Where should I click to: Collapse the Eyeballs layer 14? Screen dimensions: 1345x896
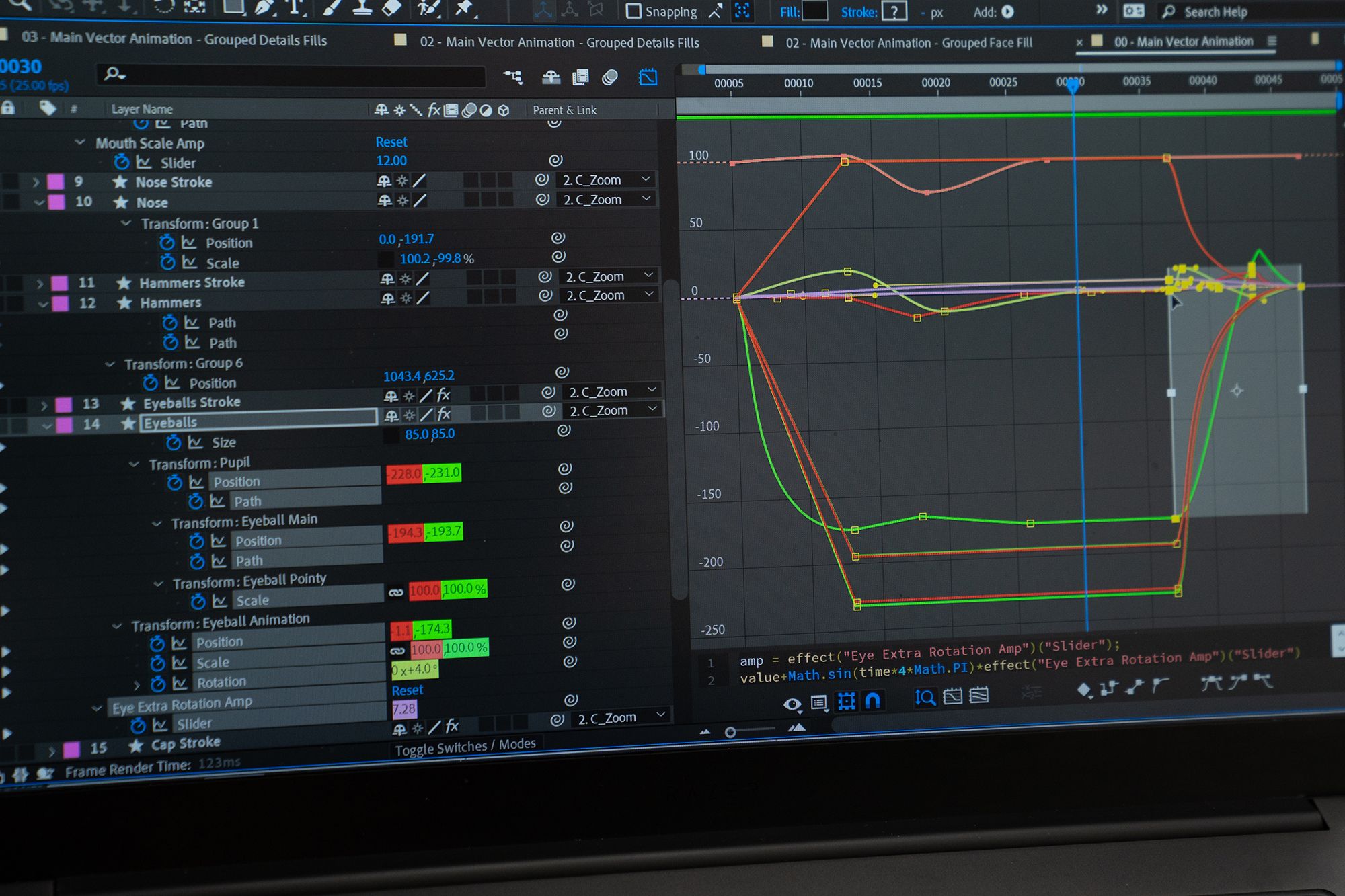(x=47, y=425)
